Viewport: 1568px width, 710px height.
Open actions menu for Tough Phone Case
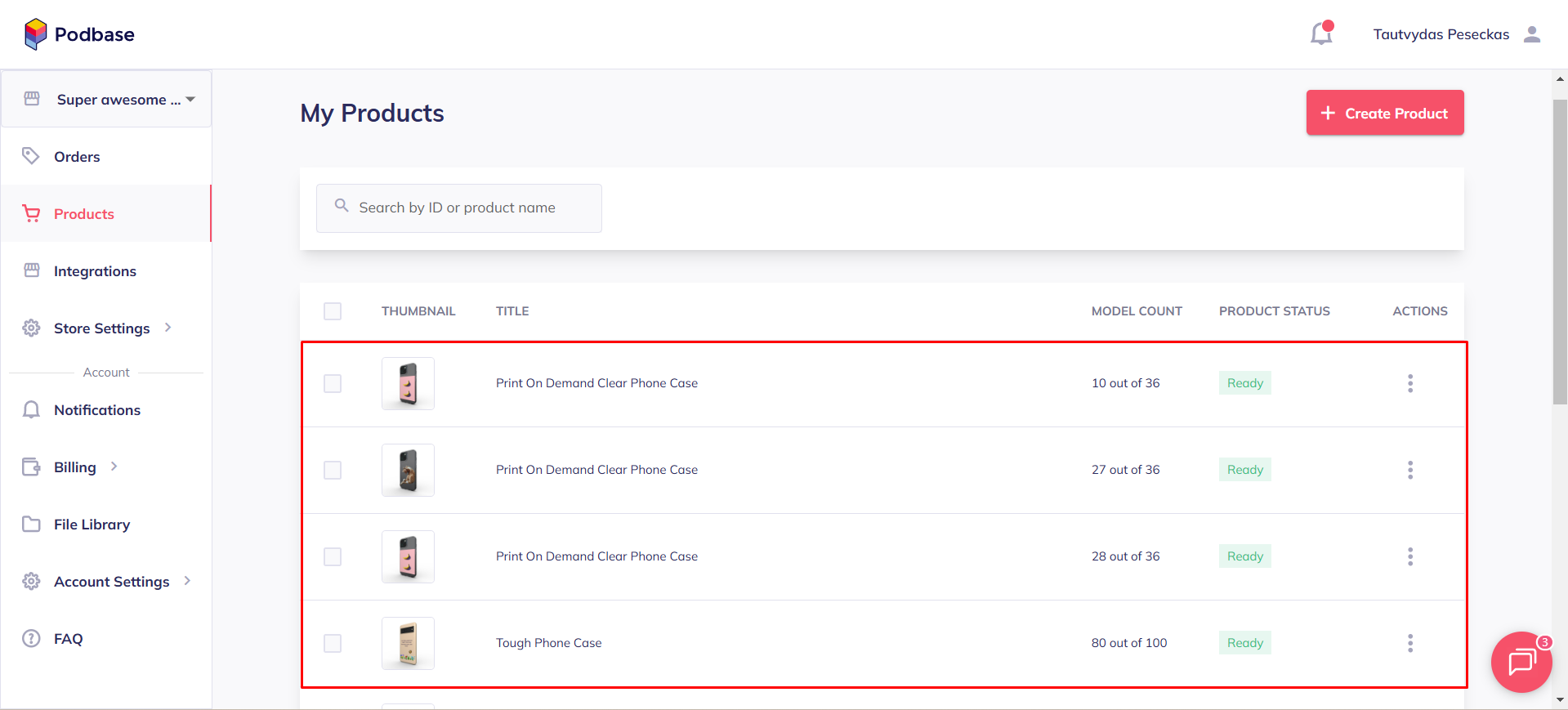click(1409, 643)
